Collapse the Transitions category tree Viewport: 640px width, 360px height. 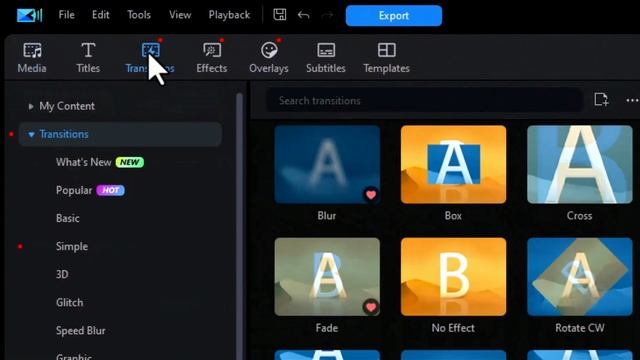(31, 134)
